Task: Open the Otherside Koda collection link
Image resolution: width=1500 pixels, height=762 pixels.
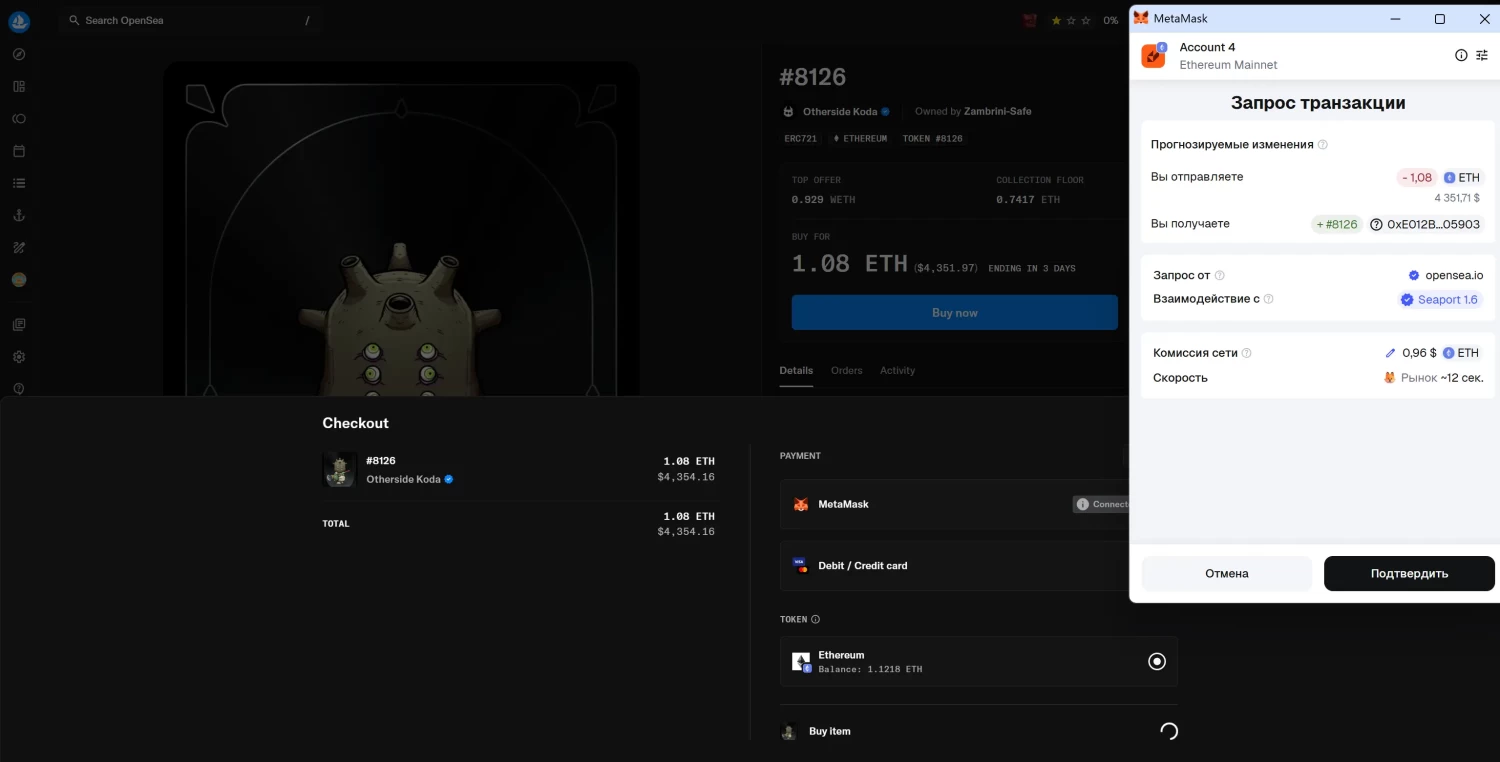Action: pos(839,112)
